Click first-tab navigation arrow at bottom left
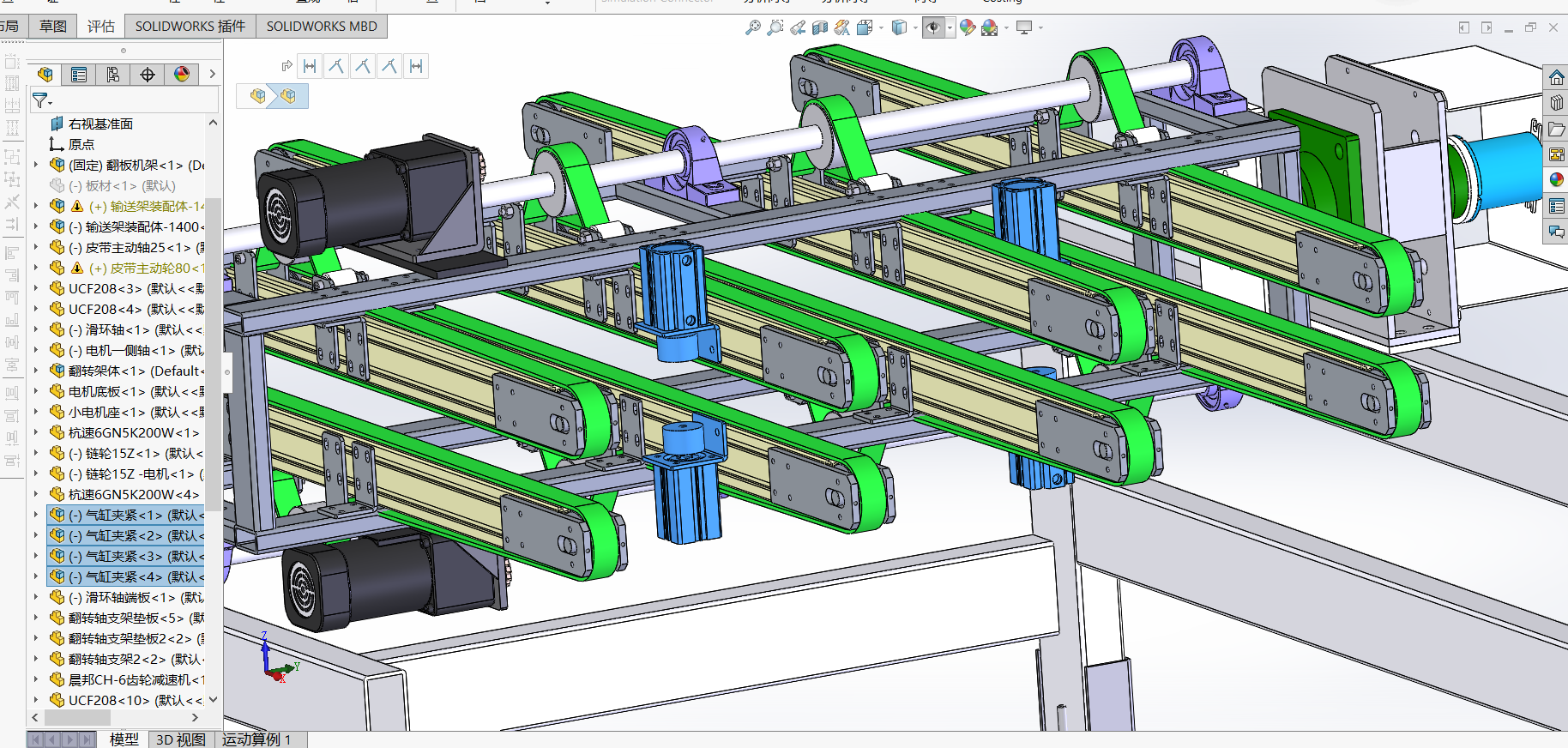Screen dimensions: 1568x748 click(x=35, y=739)
